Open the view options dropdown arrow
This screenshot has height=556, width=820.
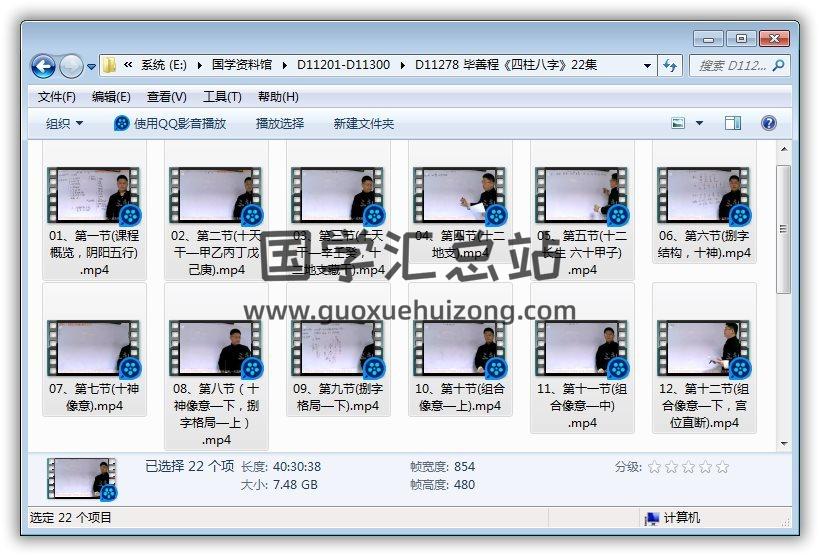tap(699, 123)
